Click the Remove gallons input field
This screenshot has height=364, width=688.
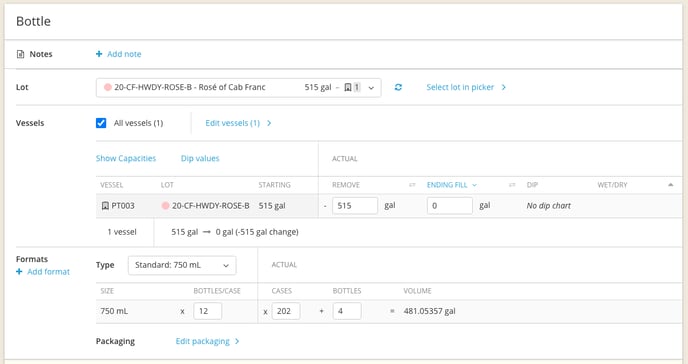pyautogui.click(x=355, y=206)
